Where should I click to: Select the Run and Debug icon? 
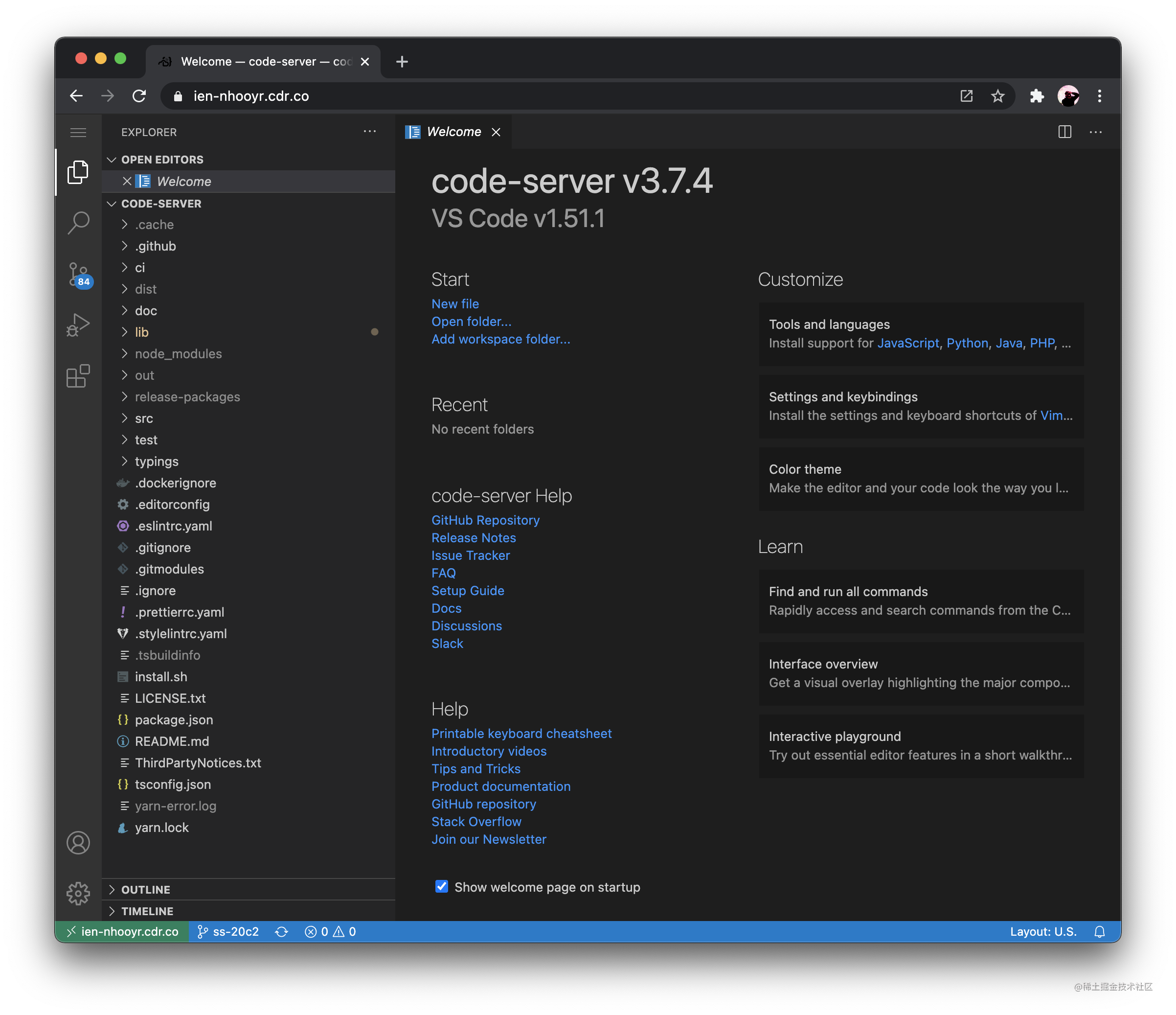click(78, 324)
